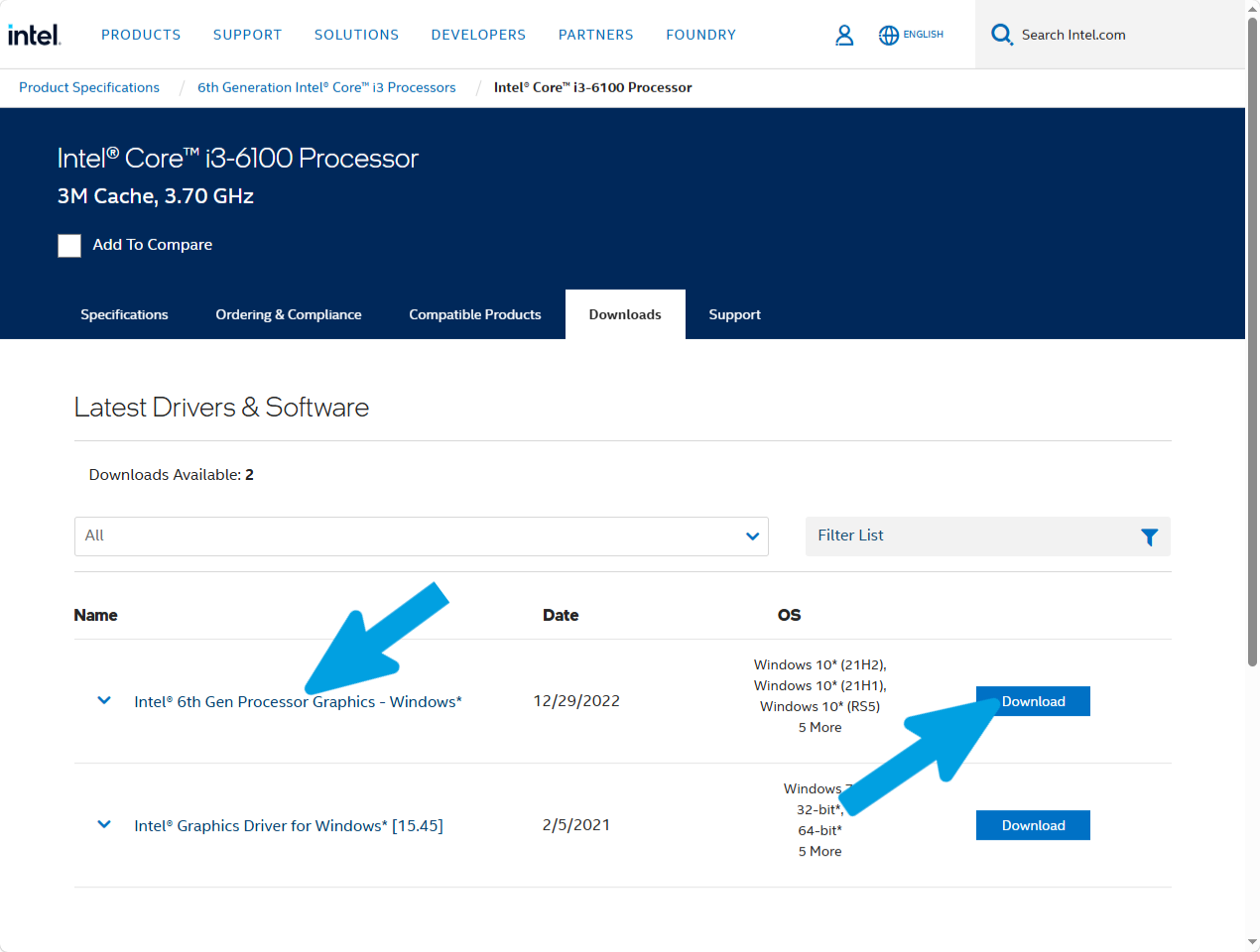This screenshot has width=1260, height=952.
Task: Open the PARTNERS menu
Action: tap(596, 35)
